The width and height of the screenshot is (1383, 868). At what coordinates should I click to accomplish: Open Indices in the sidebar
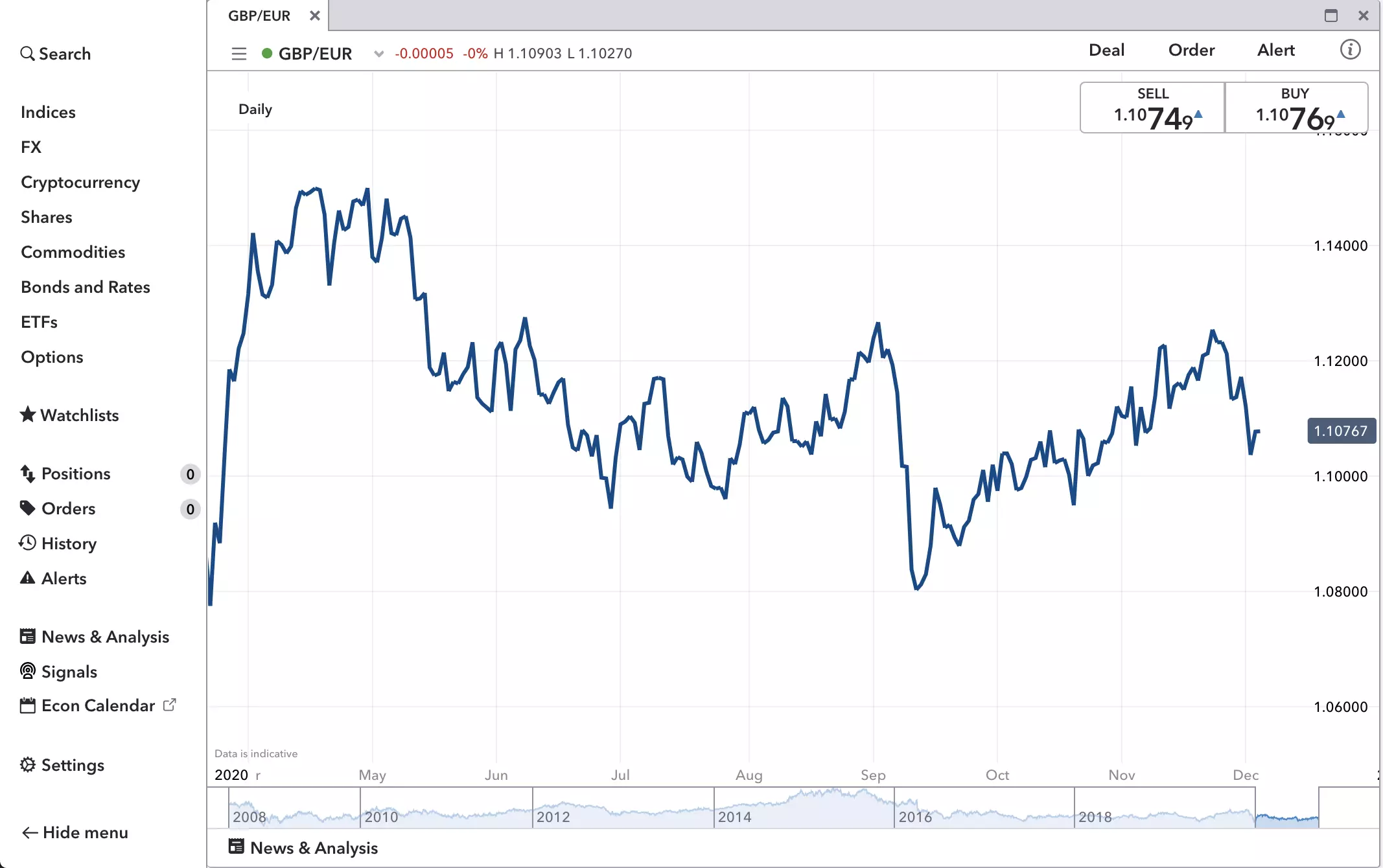[x=48, y=113]
